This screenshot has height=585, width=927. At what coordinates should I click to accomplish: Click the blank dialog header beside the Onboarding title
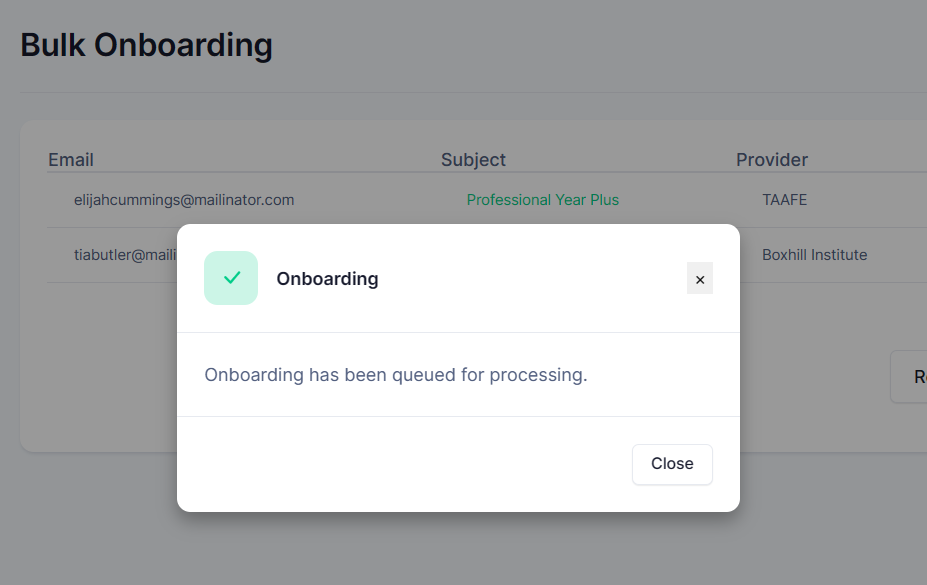tap(532, 278)
